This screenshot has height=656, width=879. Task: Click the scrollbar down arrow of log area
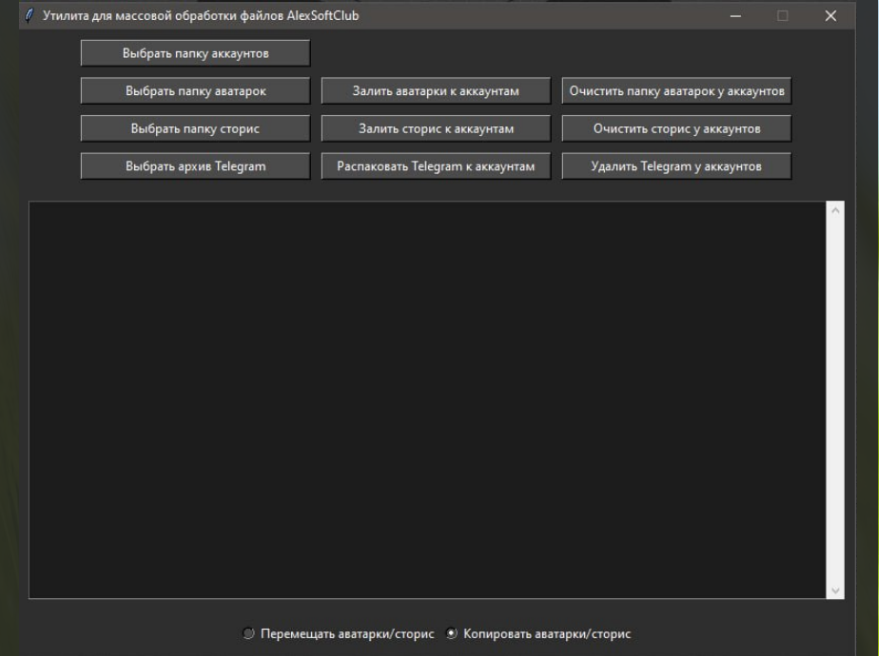835,590
